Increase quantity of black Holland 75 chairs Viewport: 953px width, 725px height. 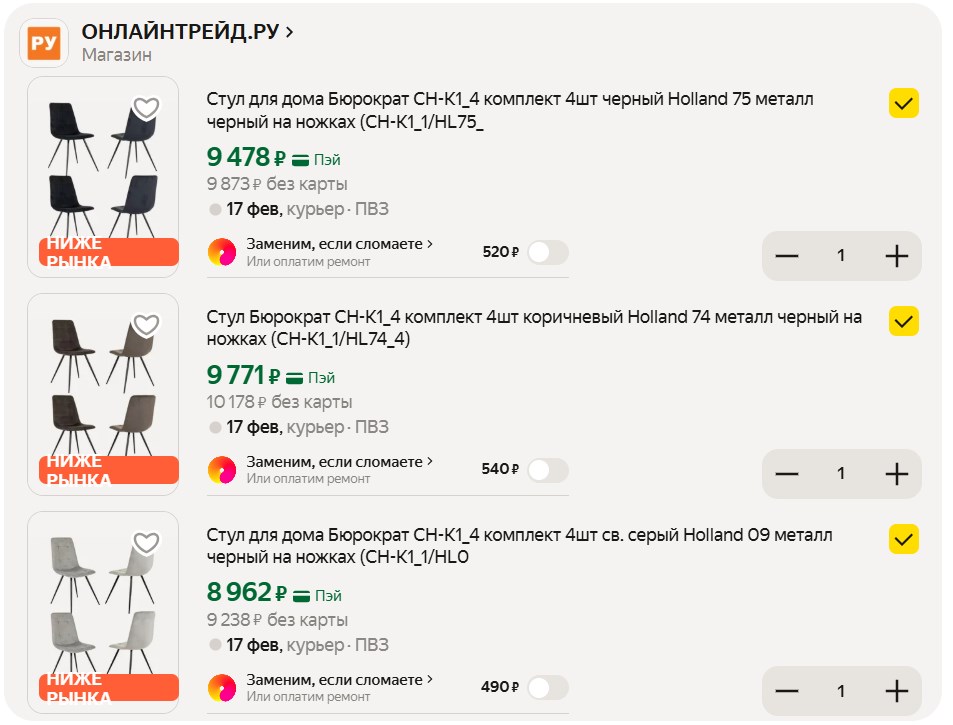(896, 256)
